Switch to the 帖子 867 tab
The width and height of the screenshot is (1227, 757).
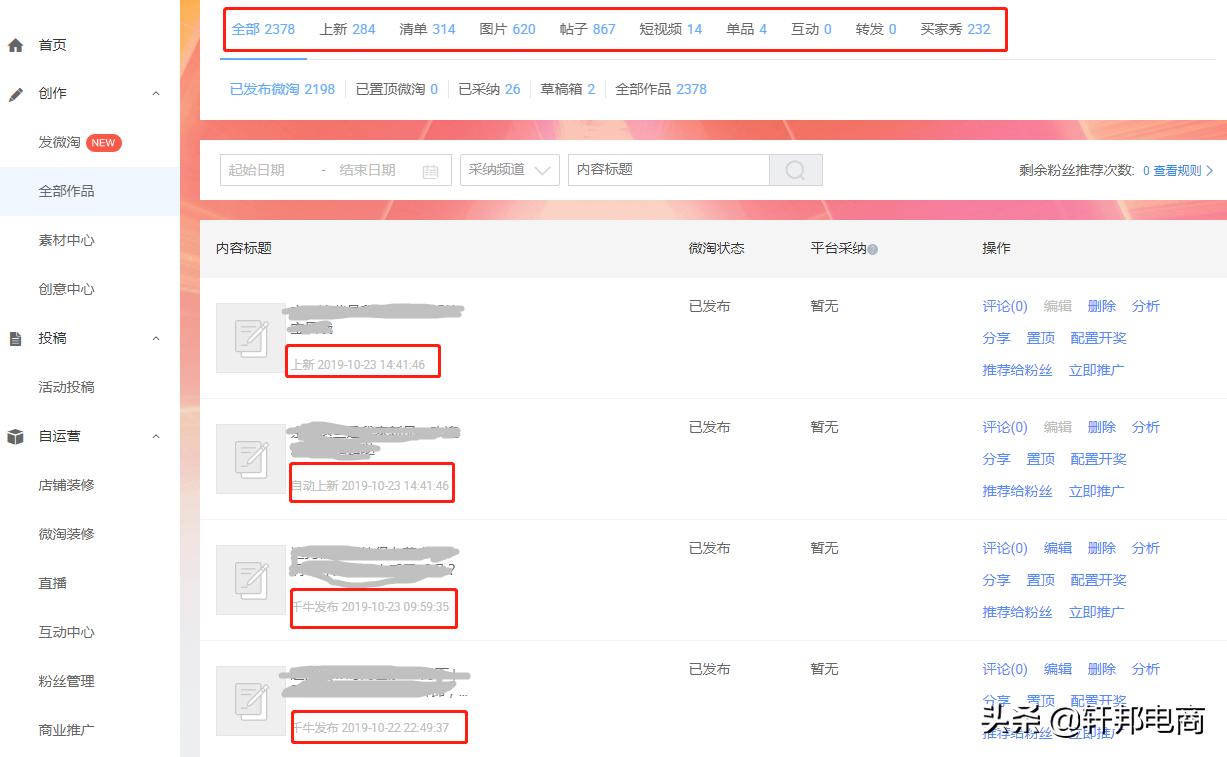click(588, 29)
